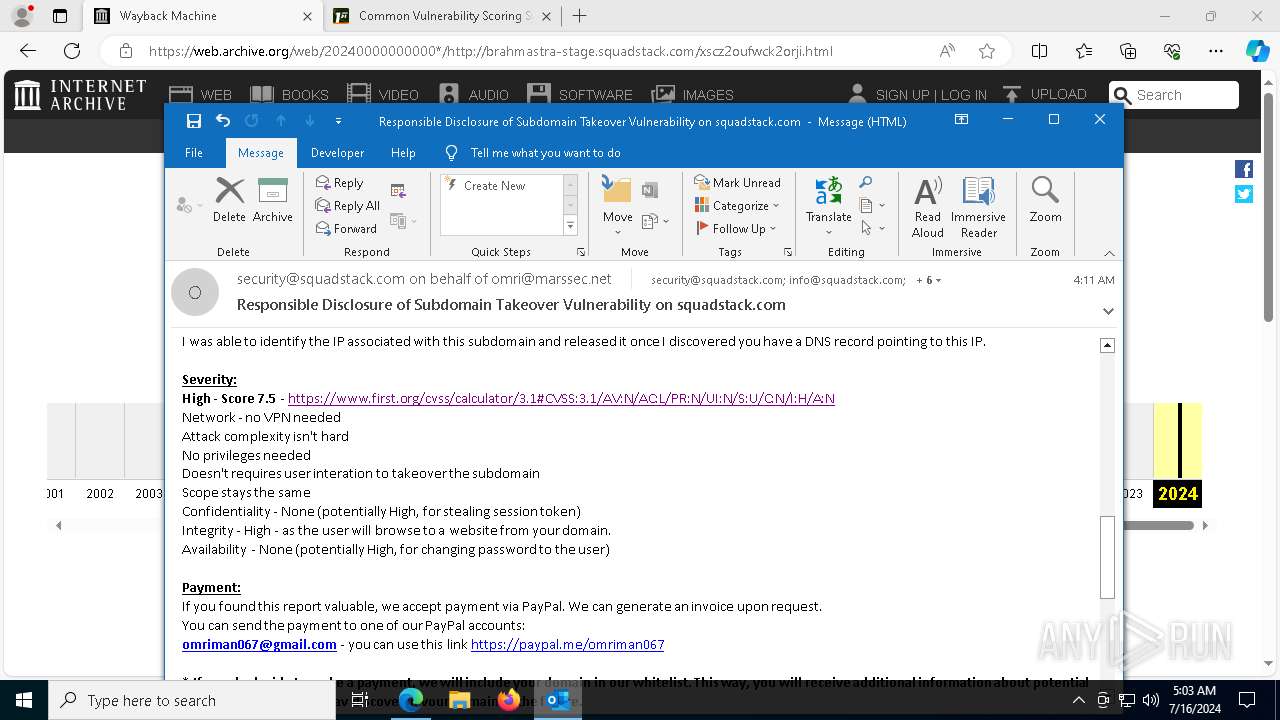1280x720 pixels.
Task: Switch to the Wayback Machine browser tab
Action: coord(200,16)
